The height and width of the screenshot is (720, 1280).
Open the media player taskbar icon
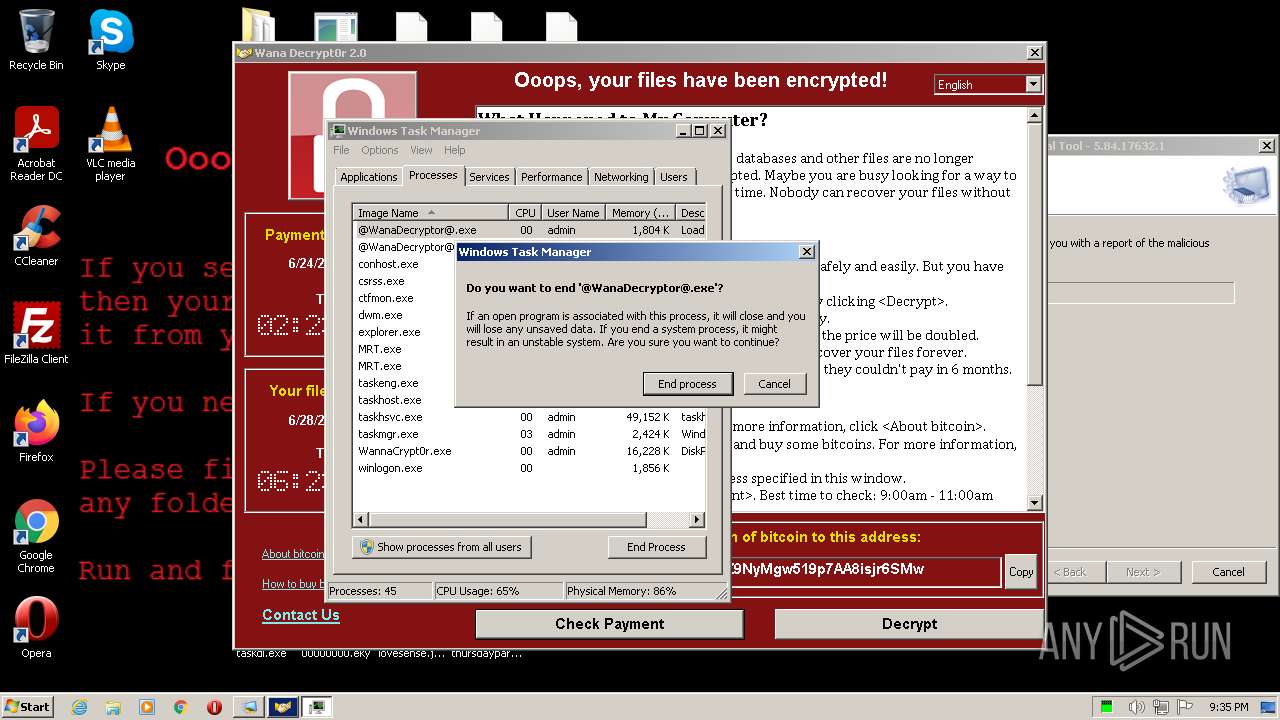(147, 707)
